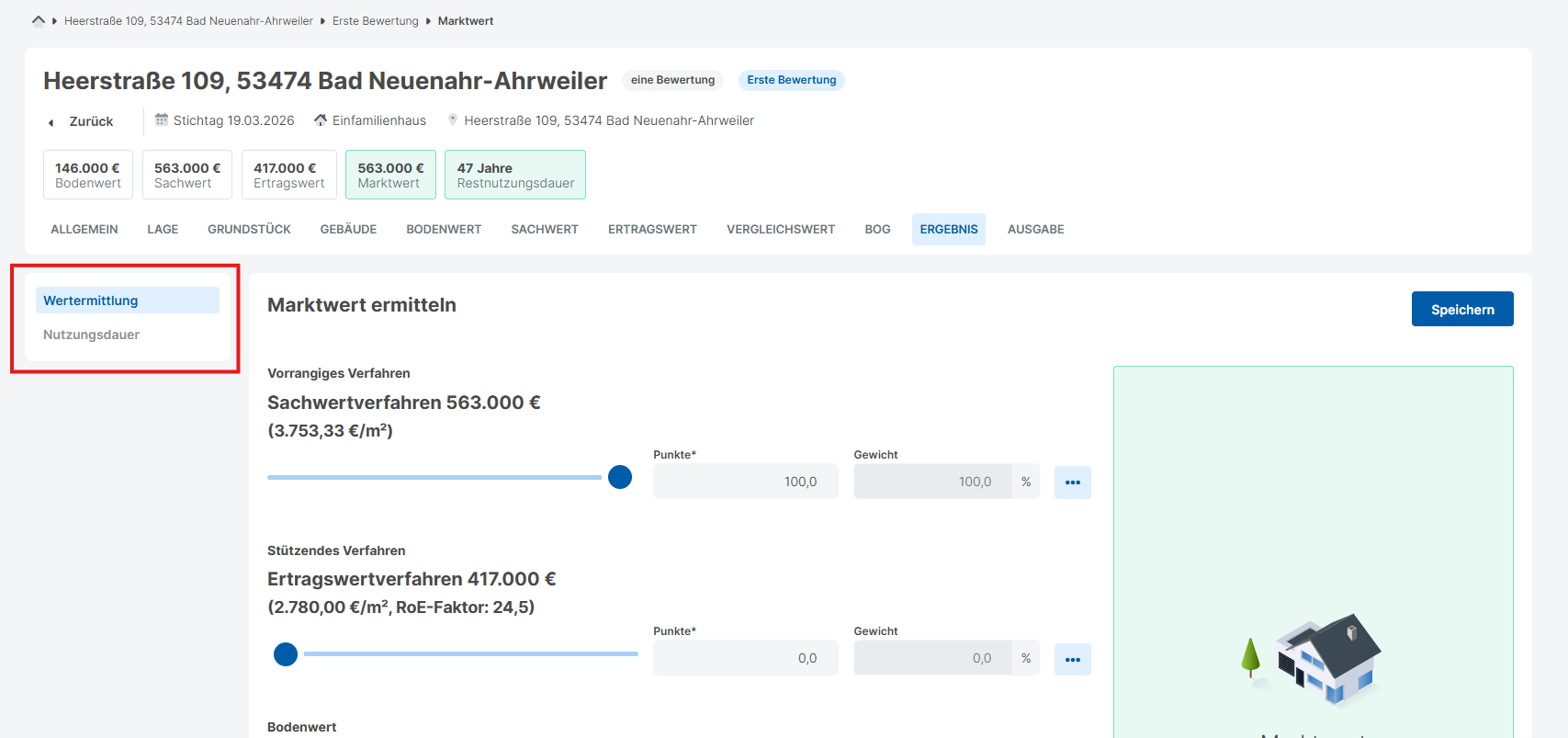Open three-dot menu for Ertragswertverfahren

(1072, 660)
